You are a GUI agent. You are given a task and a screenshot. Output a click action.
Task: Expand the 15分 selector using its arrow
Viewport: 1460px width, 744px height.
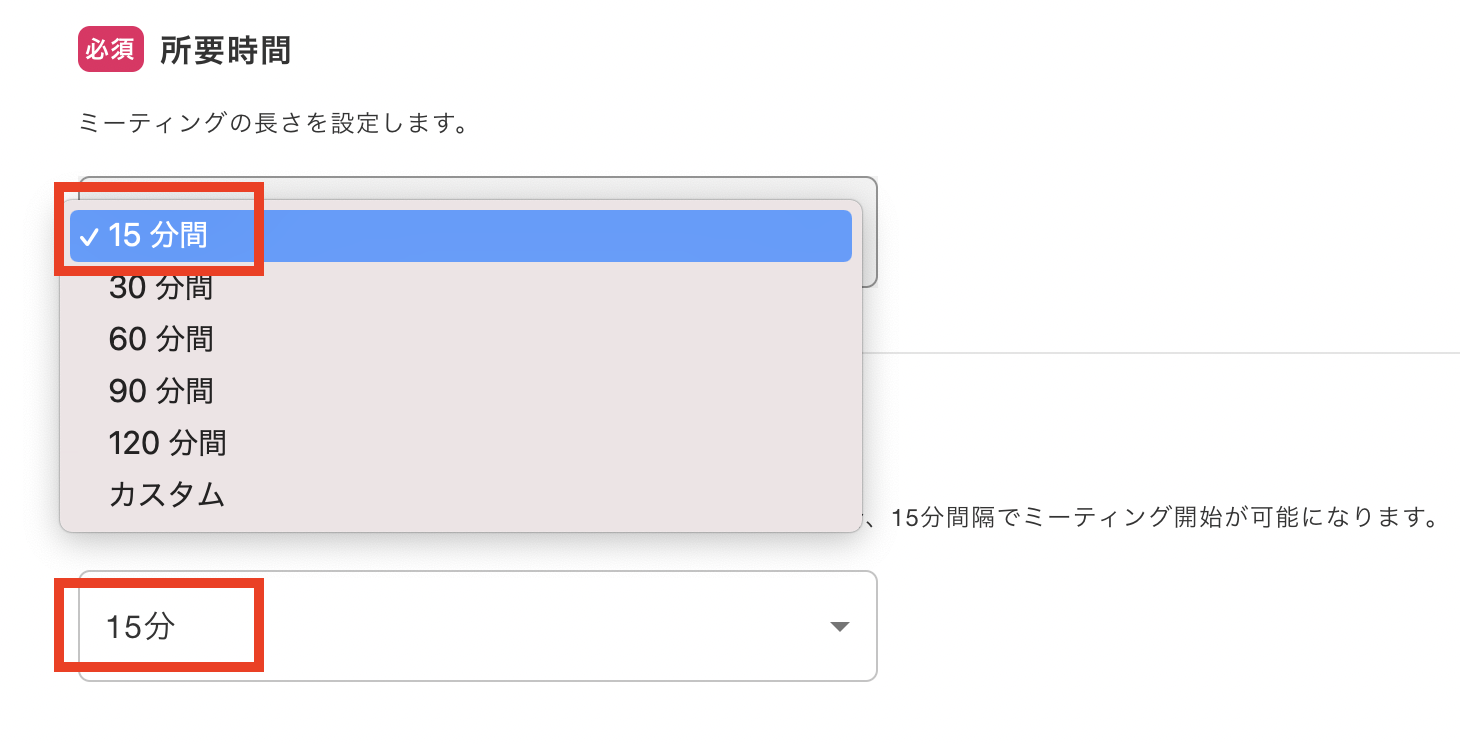point(840,627)
